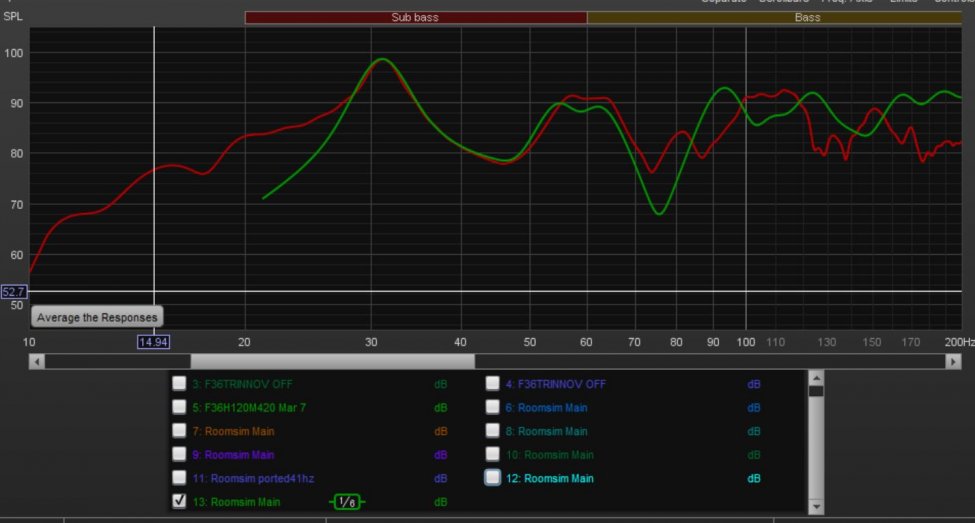Screen dimensions: 975x523
Task: Click the 14.94 Hz cursor frequency label
Action: click(153, 342)
